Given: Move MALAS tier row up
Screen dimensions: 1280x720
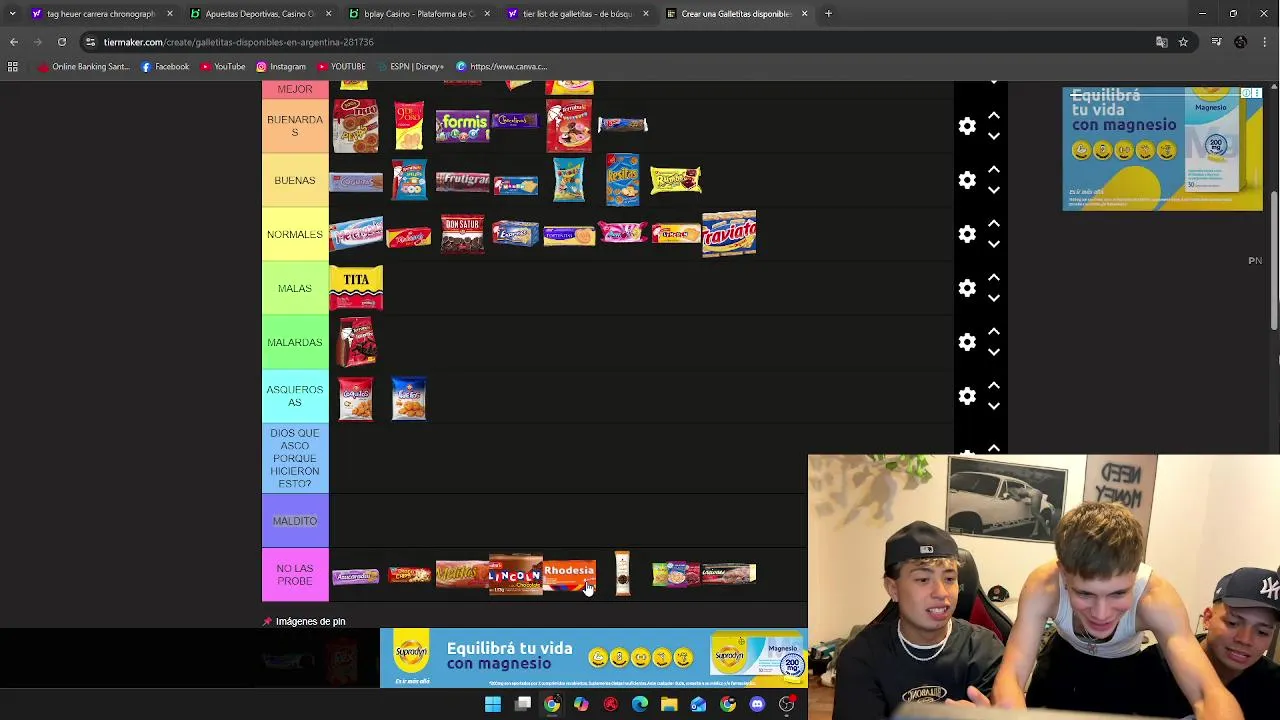Looking at the screenshot, I should click(994, 278).
